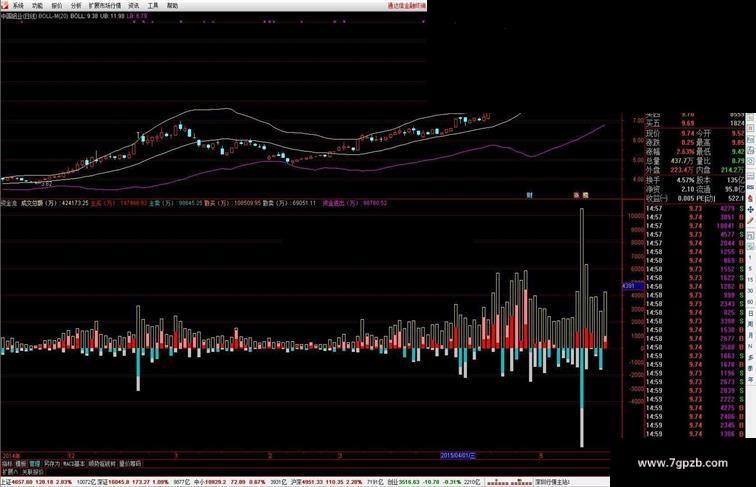Click the red app logo icon
Screen dimensions: 756x487
point(4,5)
